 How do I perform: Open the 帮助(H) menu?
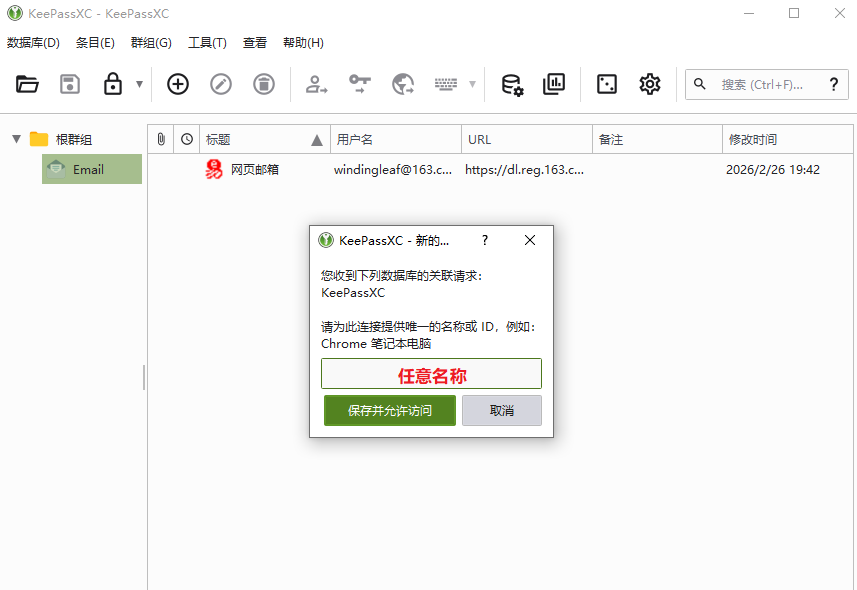[303, 43]
